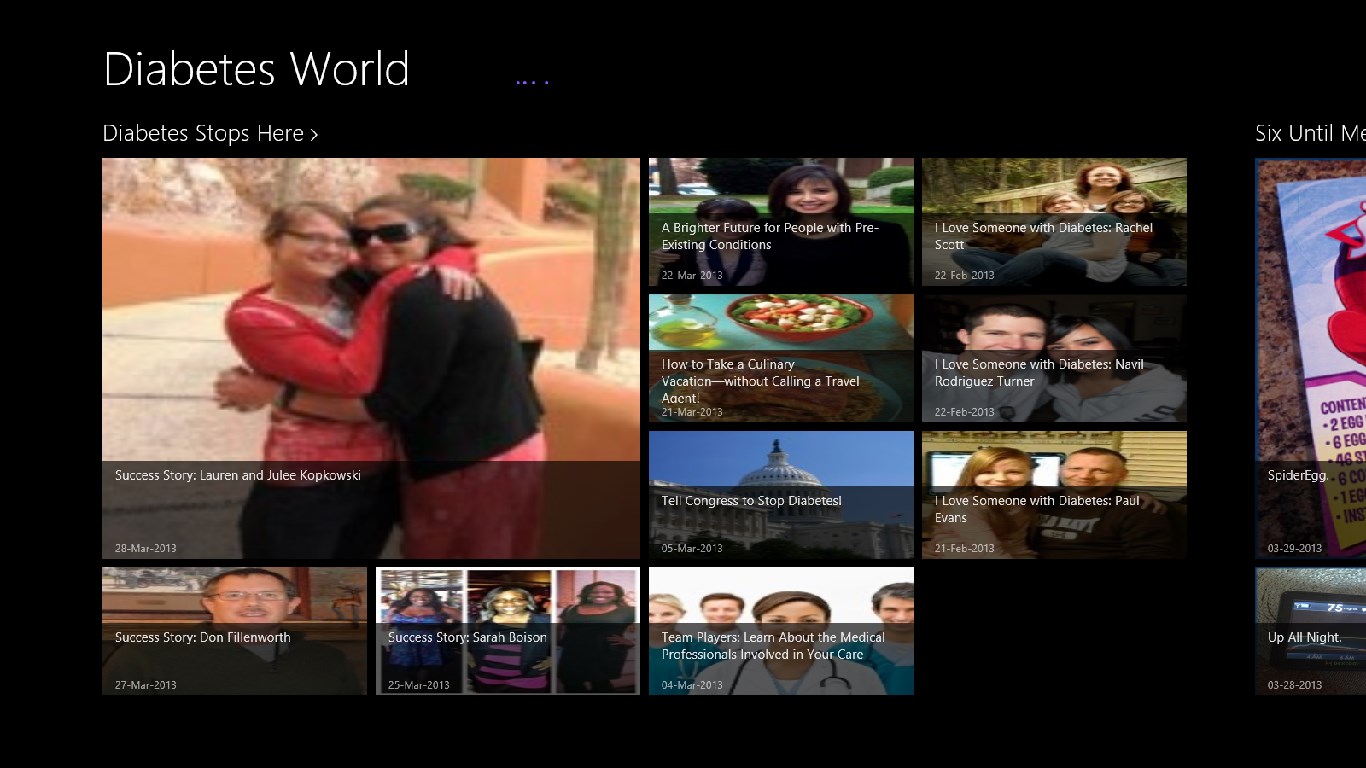Select I Love Someone with Diabetes: Rachel Scott
The height and width of the screenshot is (768, 1366).
point(1054,223)
